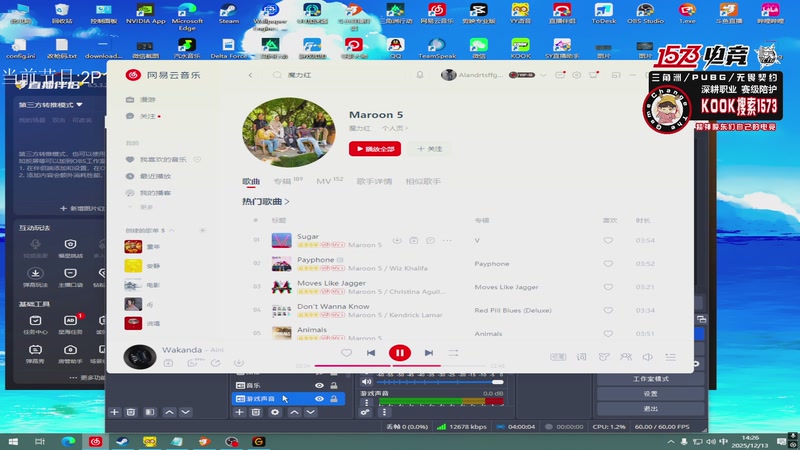Open the messages mailbox icon in header
Image resolution: width=800 pixels, height=450 pixels.
click(x=560, y=75)
